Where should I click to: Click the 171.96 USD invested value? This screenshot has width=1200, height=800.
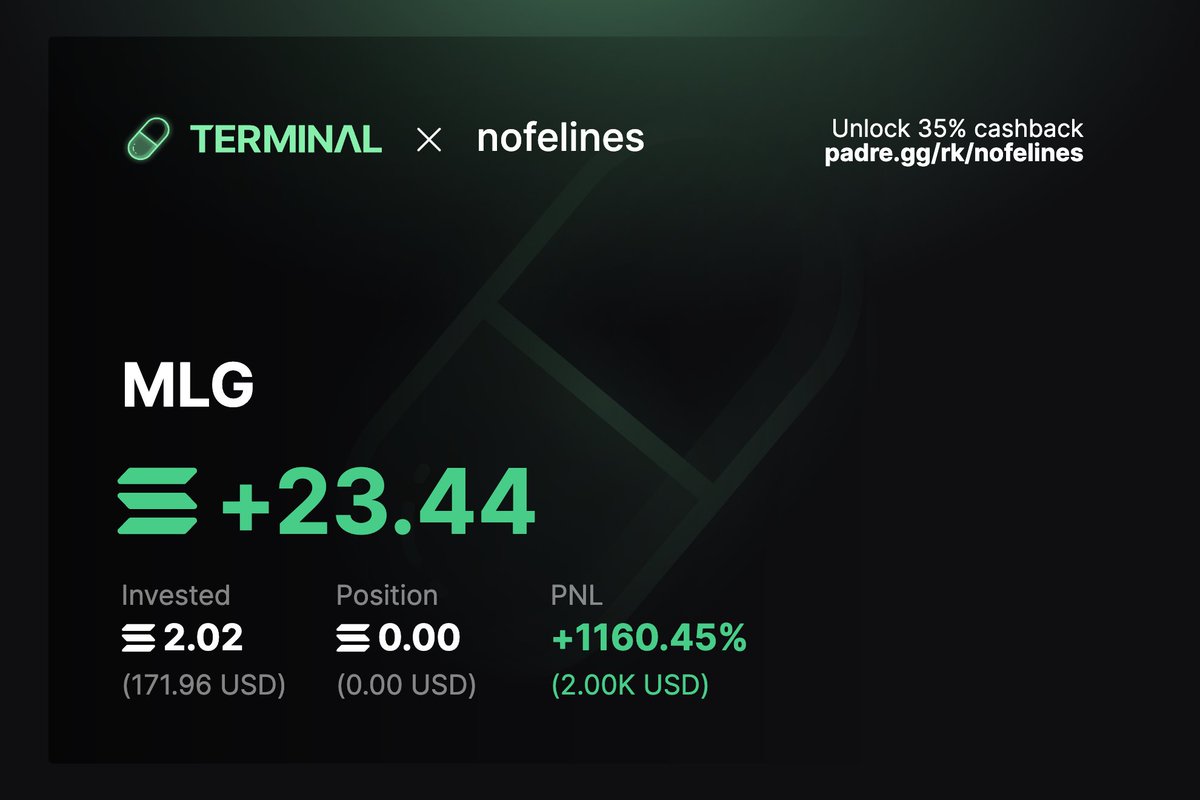point(204,686)
